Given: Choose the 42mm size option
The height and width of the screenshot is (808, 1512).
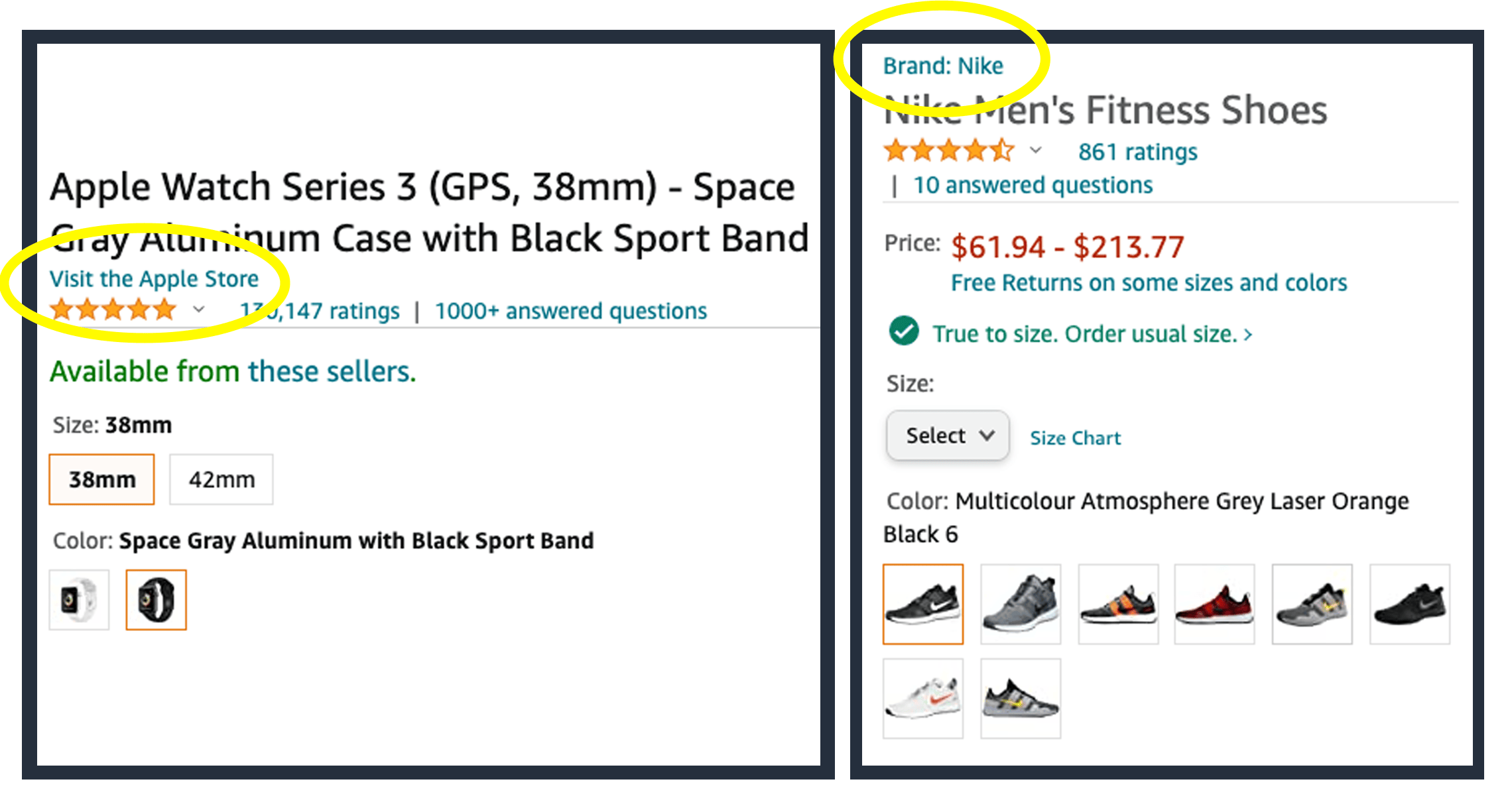Looking at the screenshot, I should pyautogui.click(x=221, y=479).
